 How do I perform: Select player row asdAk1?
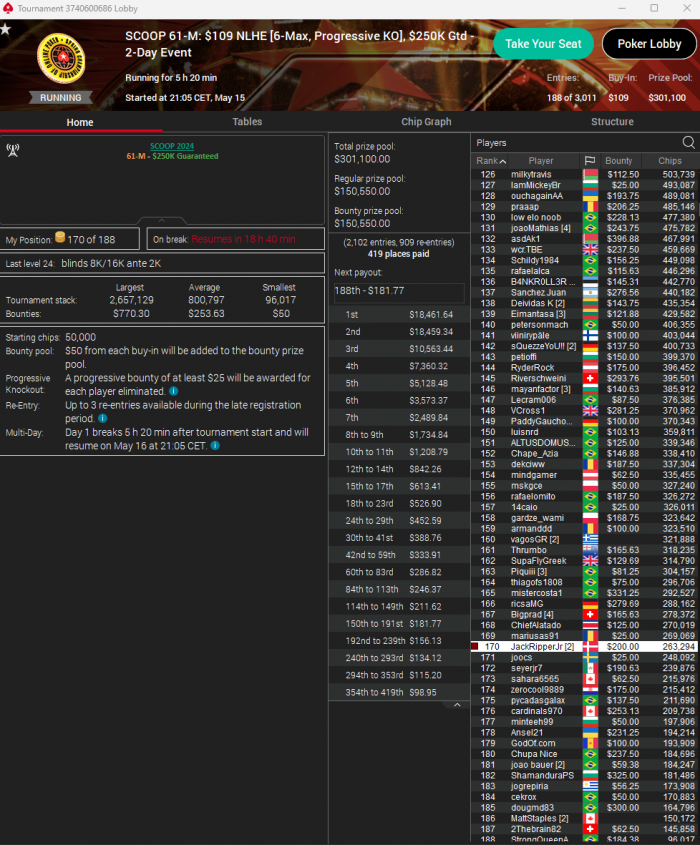click(584, 239)
